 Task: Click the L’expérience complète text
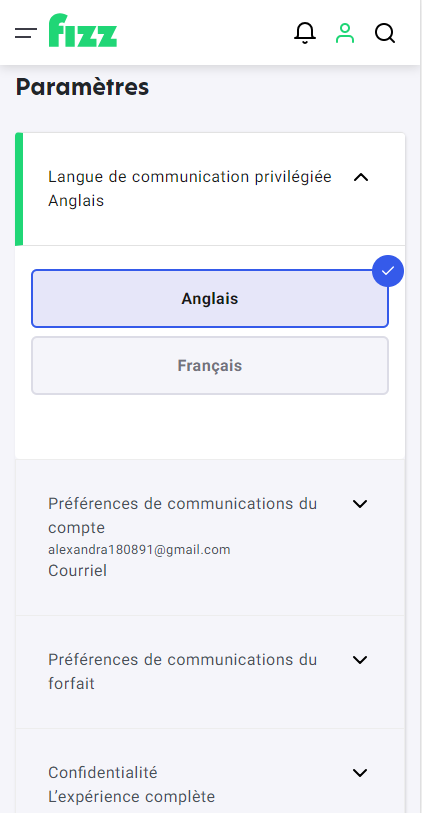132,796
